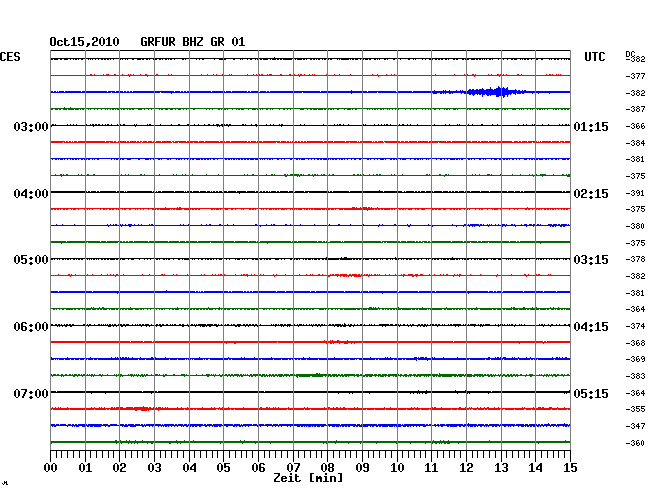Click minute tick label 00
Screen dimensions: 650x494
(51, 468)
